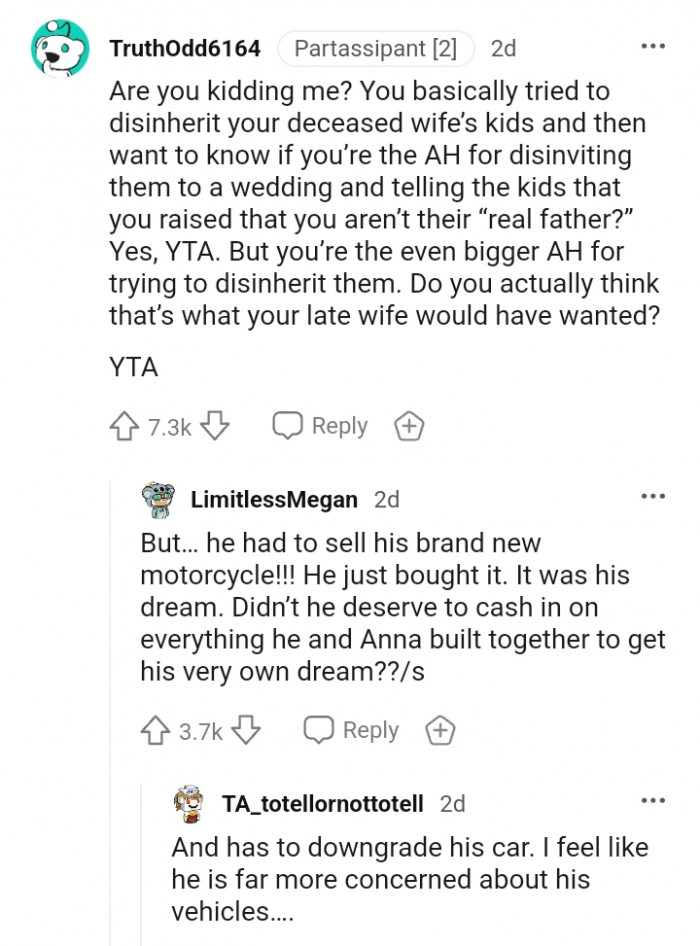
Task: Open TruthOdd6164's avatar profile
Action: pos(61,47)
